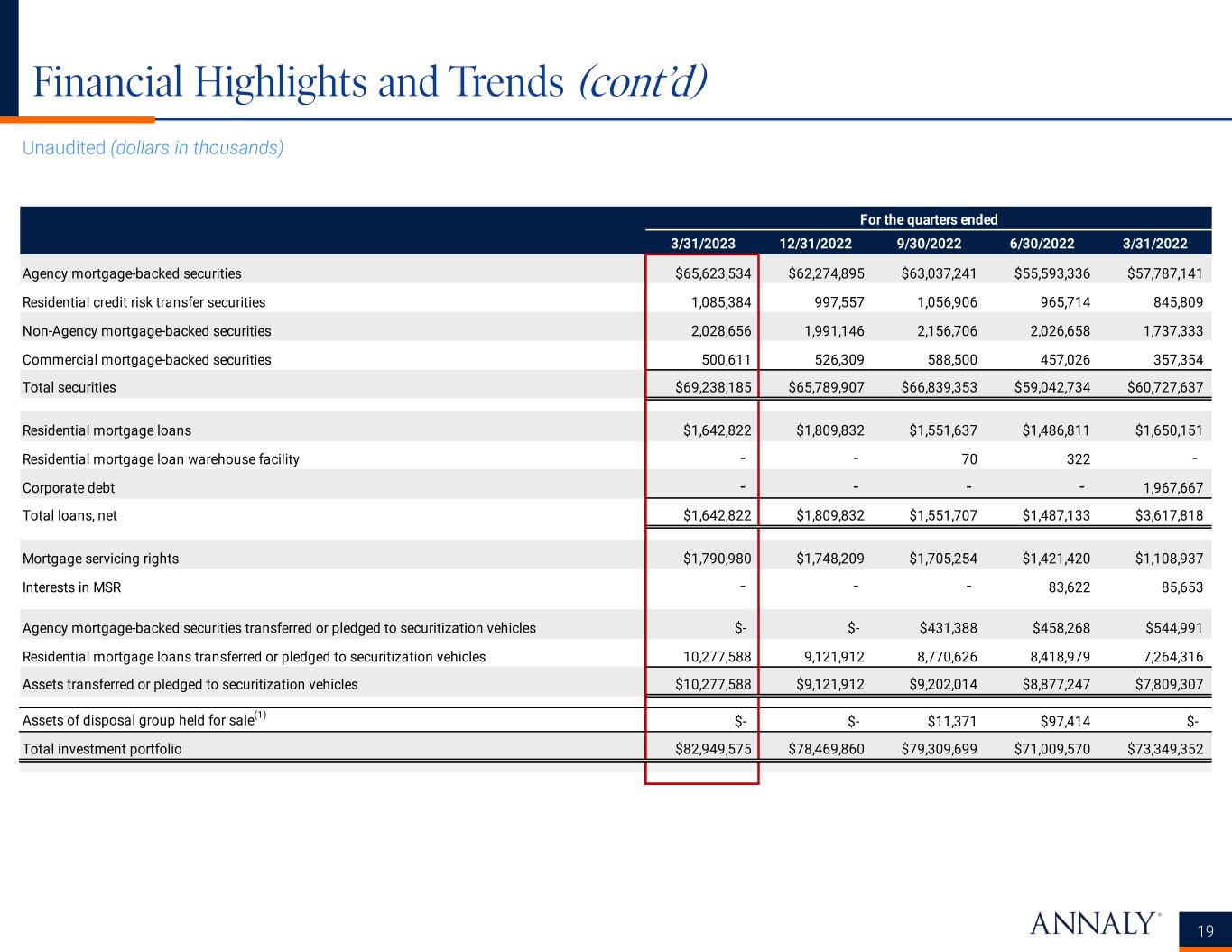The image size is (1232, 952).
Task: Click the 'Total securities' row label
Action: coord(69,387)
